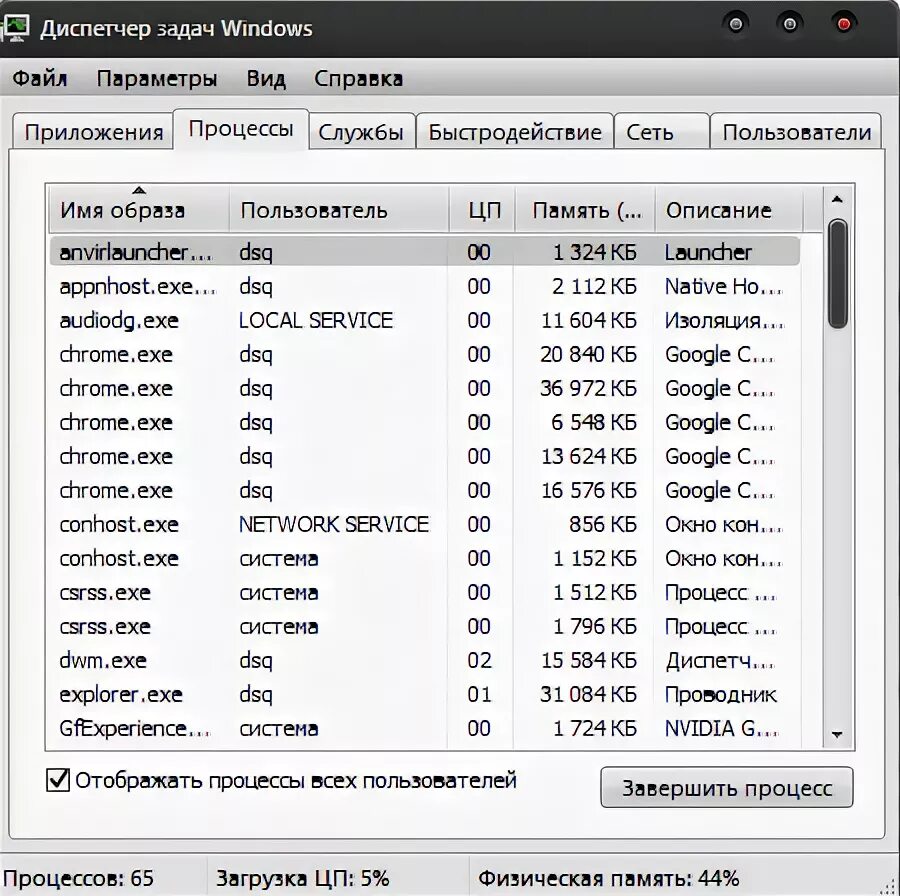Click the scroll down arrow of process list
This screenshot has width=900, height=896.
coord(837,734)
